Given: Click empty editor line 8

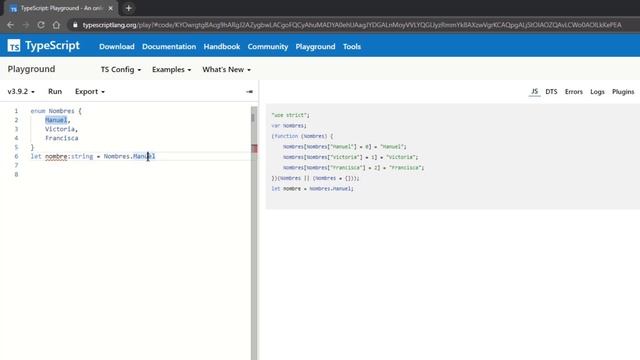Looking at the screenshot, I should (140, 174).
